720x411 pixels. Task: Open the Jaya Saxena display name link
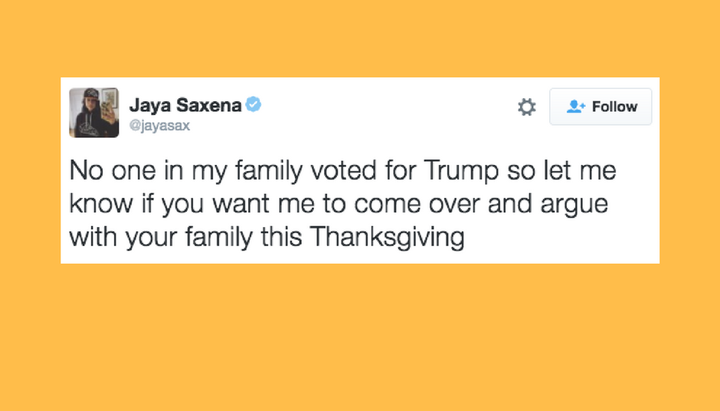(x=185, y=105)
